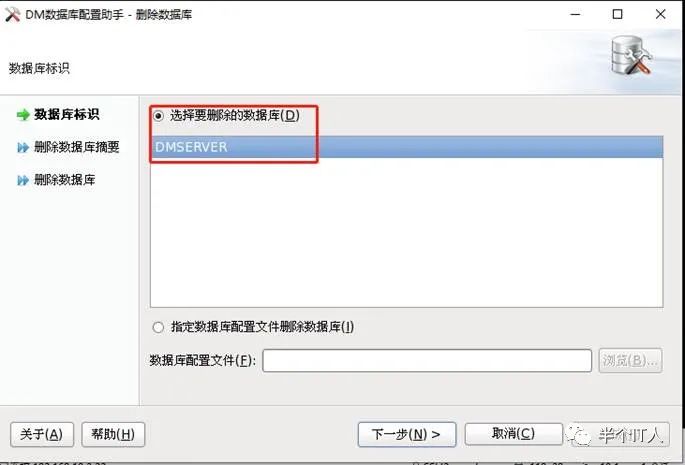Viewport: 685px width, 465px height.
Task: Minimize the DM数据库配置助手 window
Action: coord(575,14)
